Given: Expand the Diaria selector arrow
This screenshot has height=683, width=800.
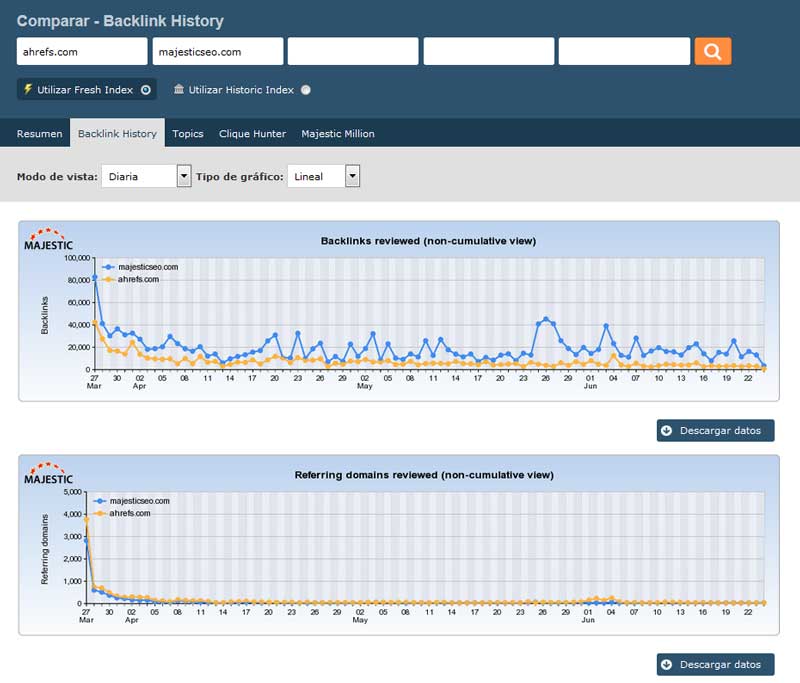Looking at the screenshot, I should [x=184, y=176].
